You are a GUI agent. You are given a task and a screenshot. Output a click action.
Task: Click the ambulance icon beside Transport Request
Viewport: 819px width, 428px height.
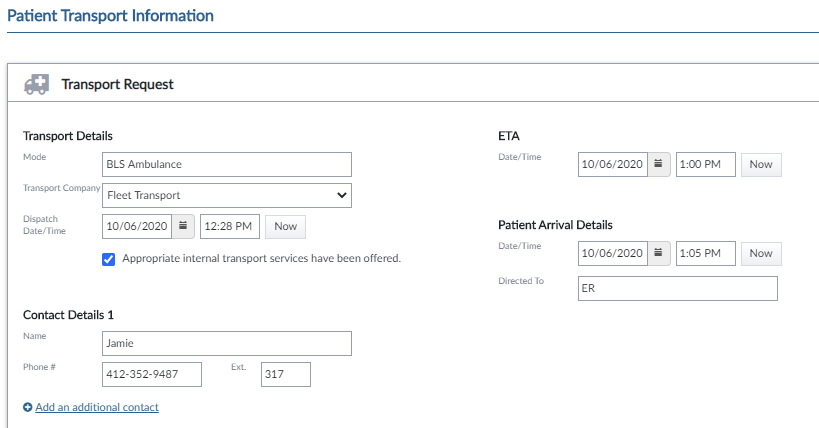37,84
